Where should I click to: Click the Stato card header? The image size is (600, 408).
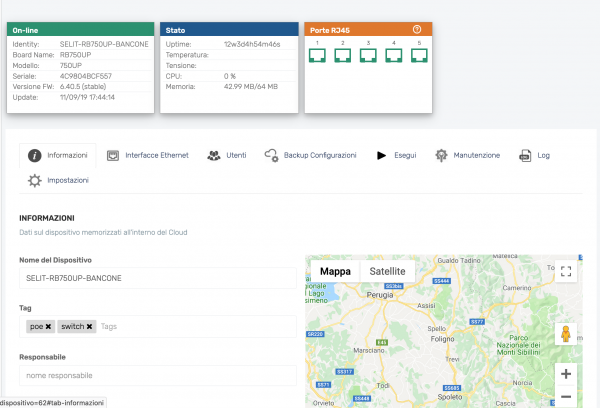(229, 29)
